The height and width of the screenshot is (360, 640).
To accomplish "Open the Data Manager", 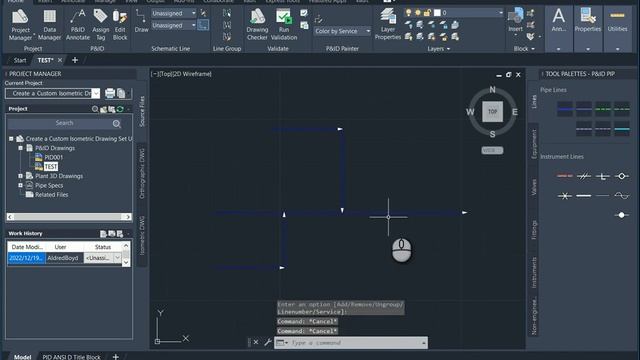I will [x=49, y=25].
